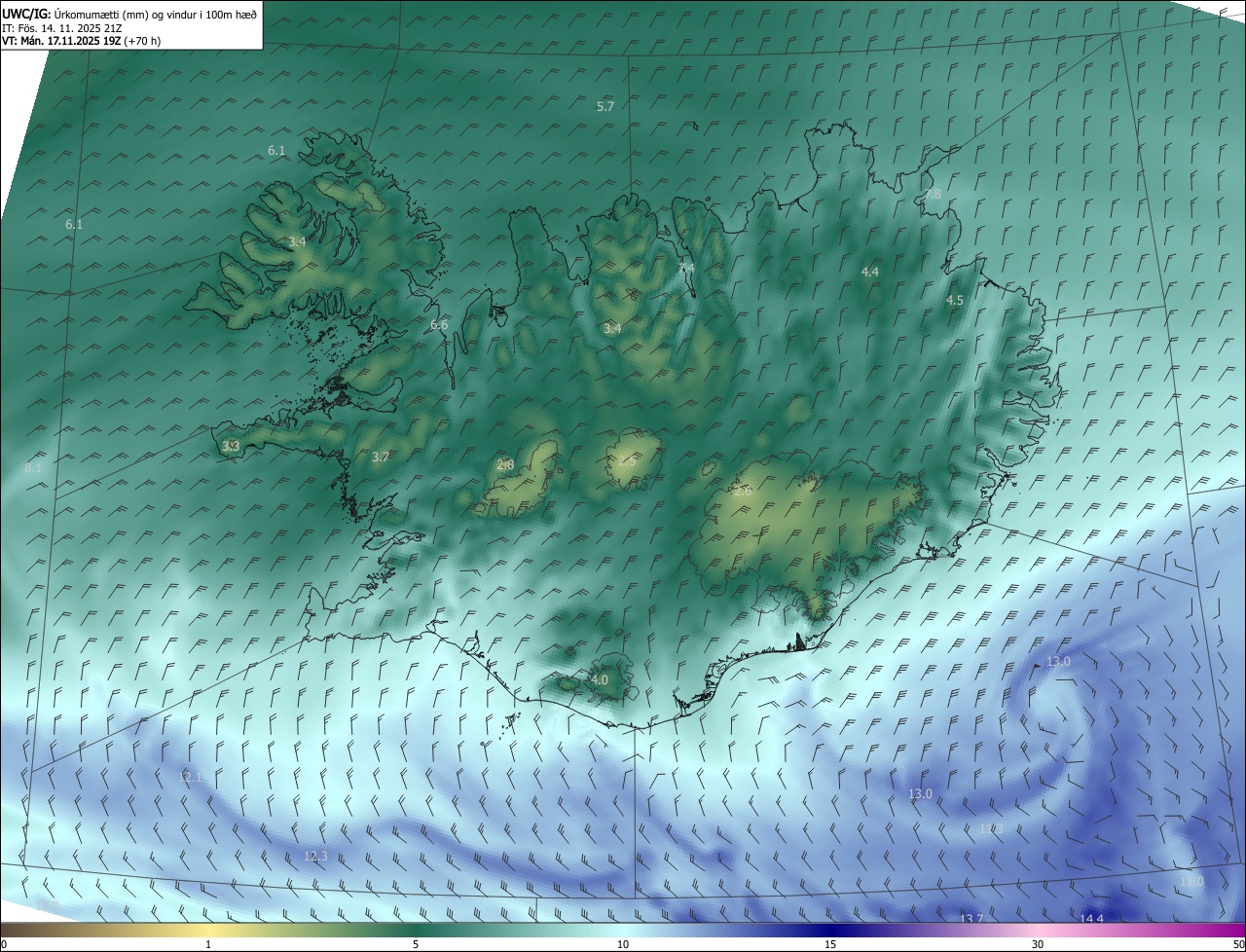Select the 2.6 value label
This screenshot has height=952, width=1246.
click(x=743, y=492)
